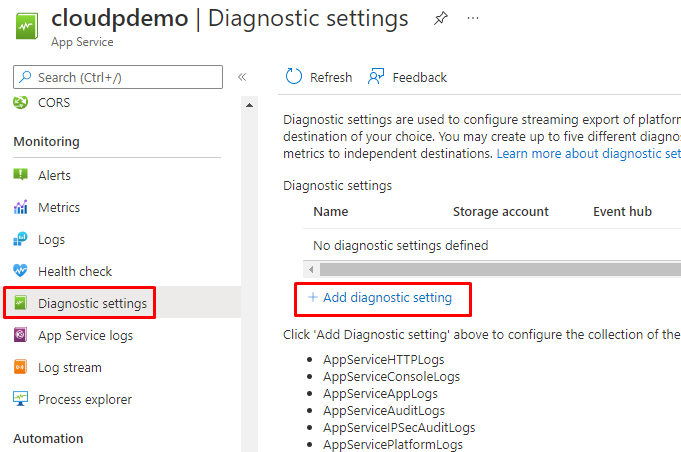Click the horizontal scrollbar left arrow
This screenshot has height=452, width=681.
click(x=311, y=270)
